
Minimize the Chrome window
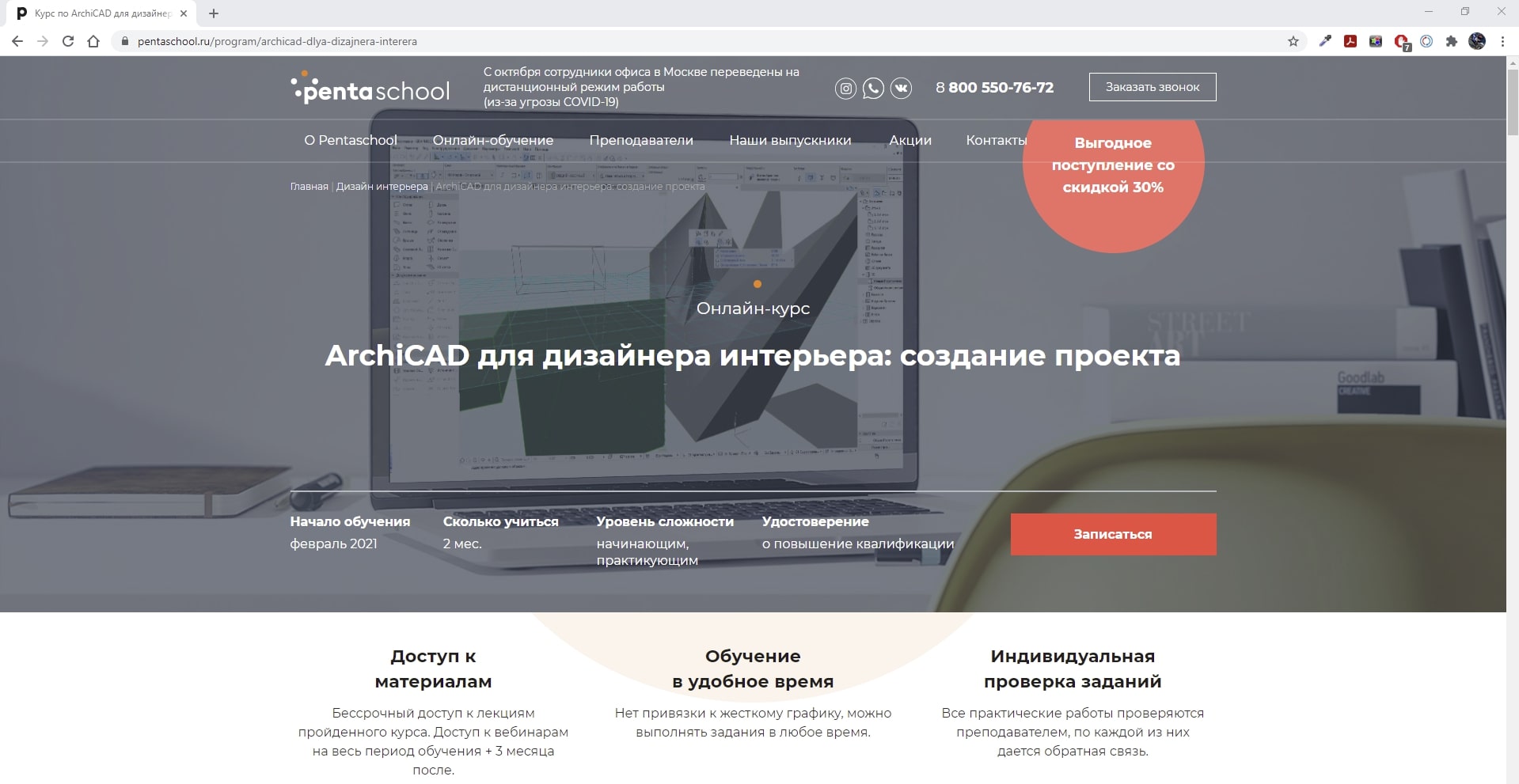(x=1429, y=12)
